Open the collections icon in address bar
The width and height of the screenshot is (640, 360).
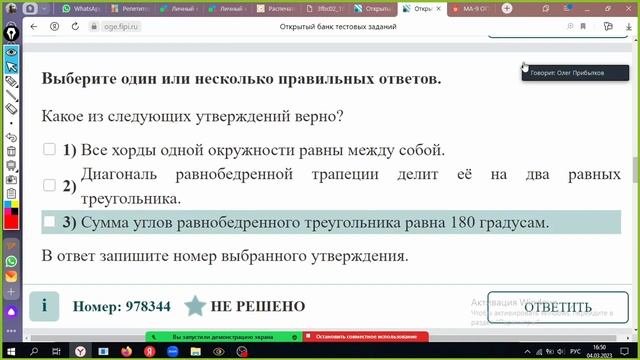[x=608, y=27]
